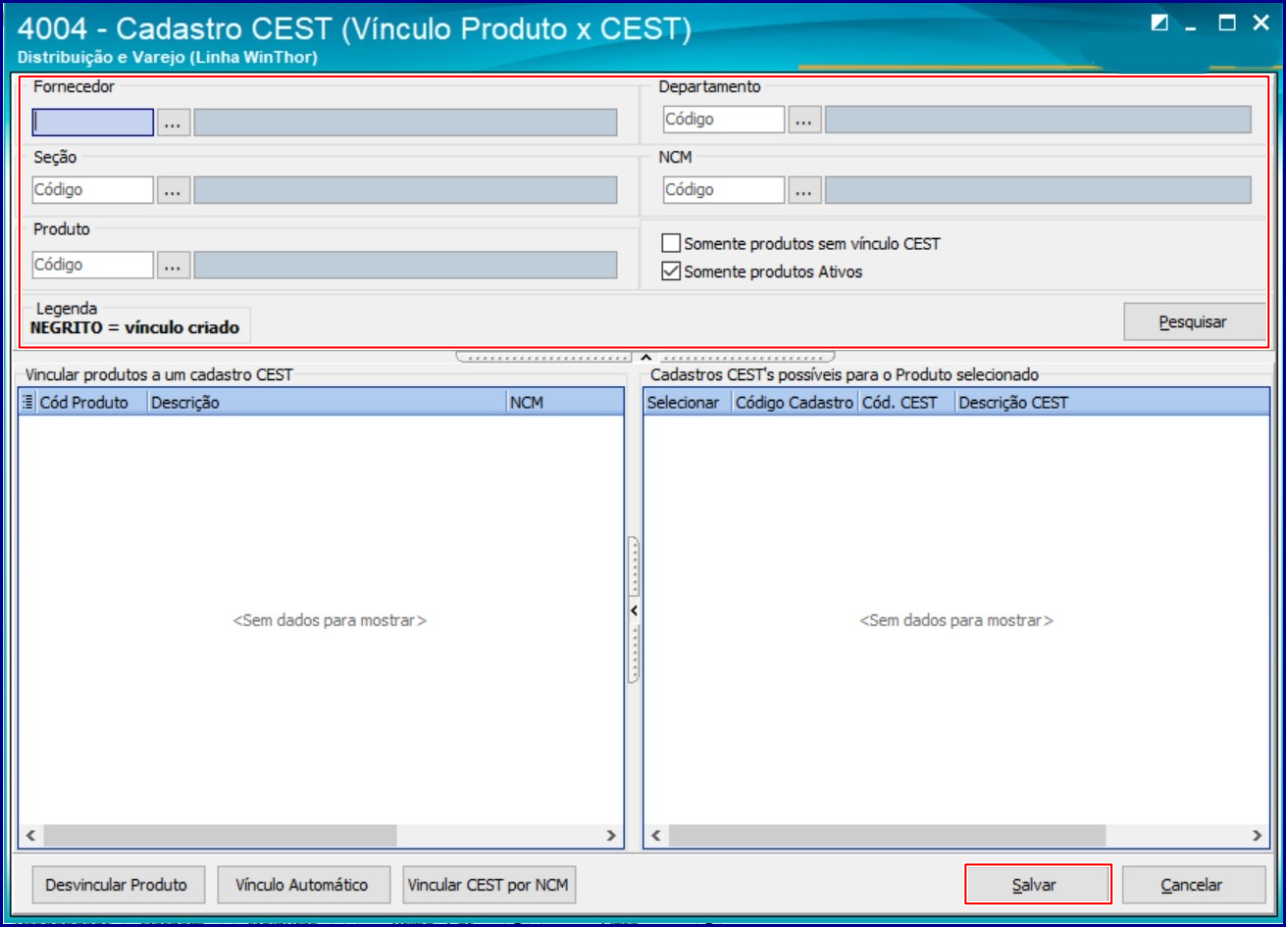Click left arrow of CEST grid scrollbar
Screen dimensions: 1286x927
pyautogui.click(x=656, y=835)
